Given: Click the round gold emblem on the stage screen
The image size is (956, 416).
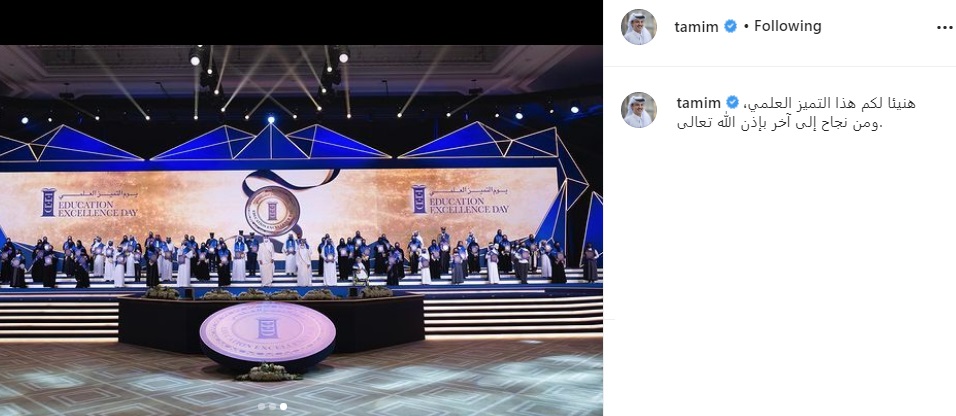Looking at the screenshot, I should pyautogui.click(x=272, y=211).
